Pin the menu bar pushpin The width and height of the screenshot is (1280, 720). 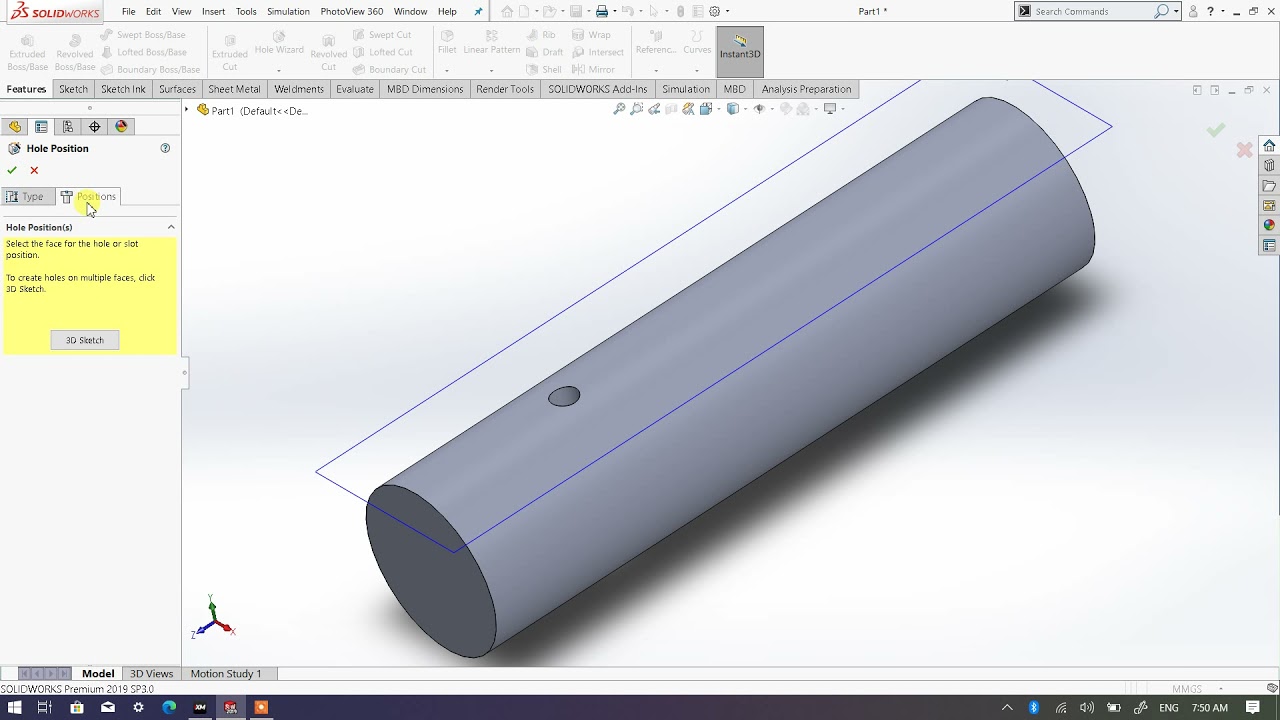pyautogui.click(x=478, y=11)
